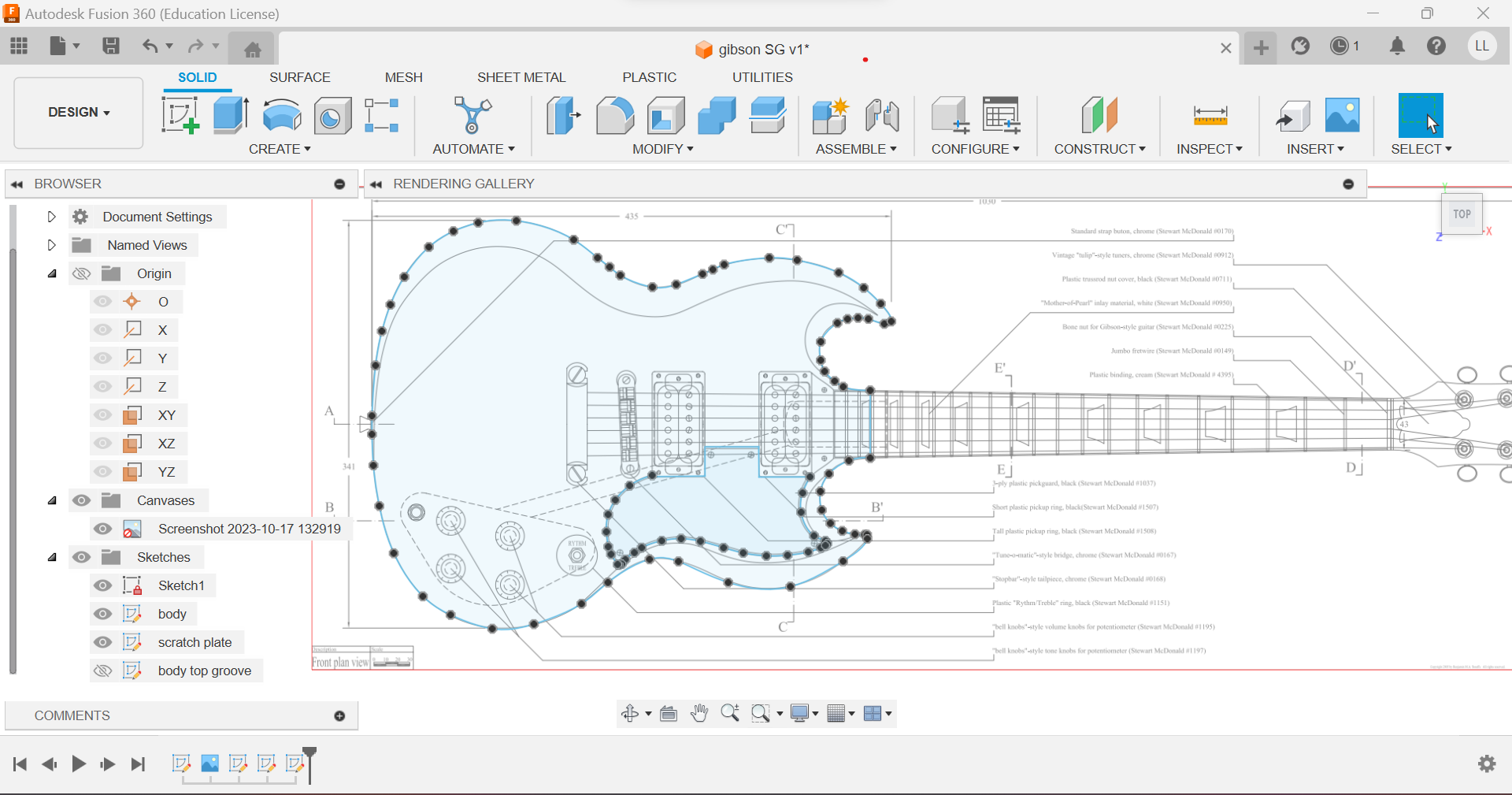Click the Insert Derive icon
Image resolution: width=1512 pixels, height=795 pixels.
click(x=1292, y=116)
